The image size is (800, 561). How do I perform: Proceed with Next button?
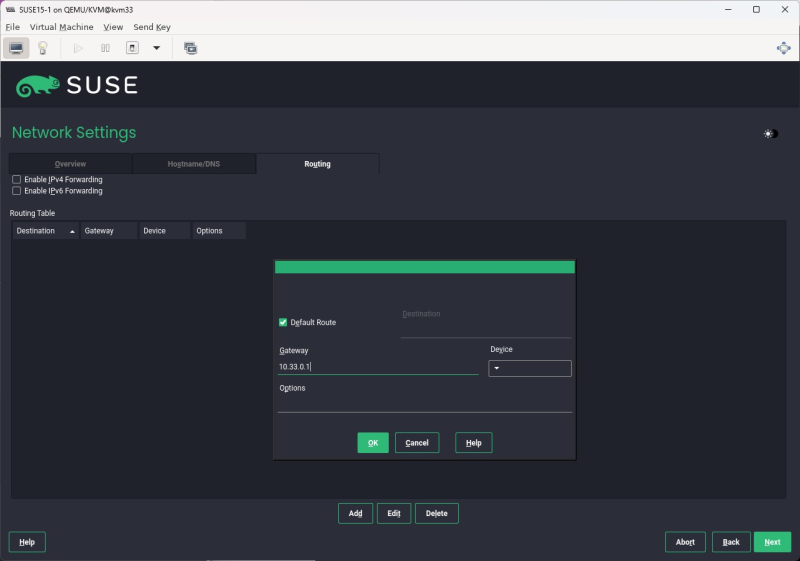(772, 542)
